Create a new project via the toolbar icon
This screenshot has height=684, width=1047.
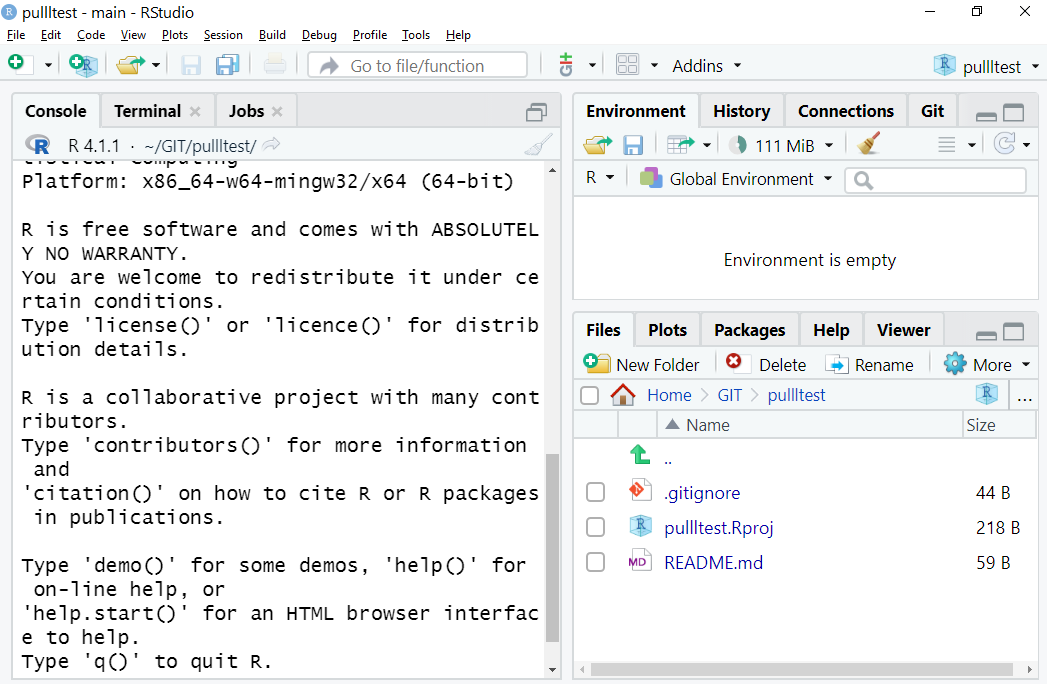(x=83, y=64)
